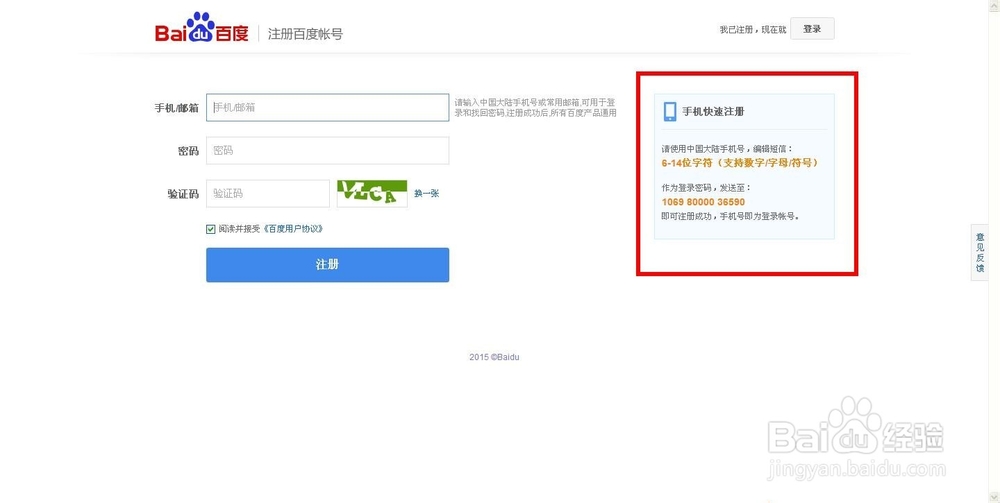Toggle the 阅读并接受 agreement checkbox
Image resolution: width=1000 pixels, height=503 pixels.
(210, 229)
